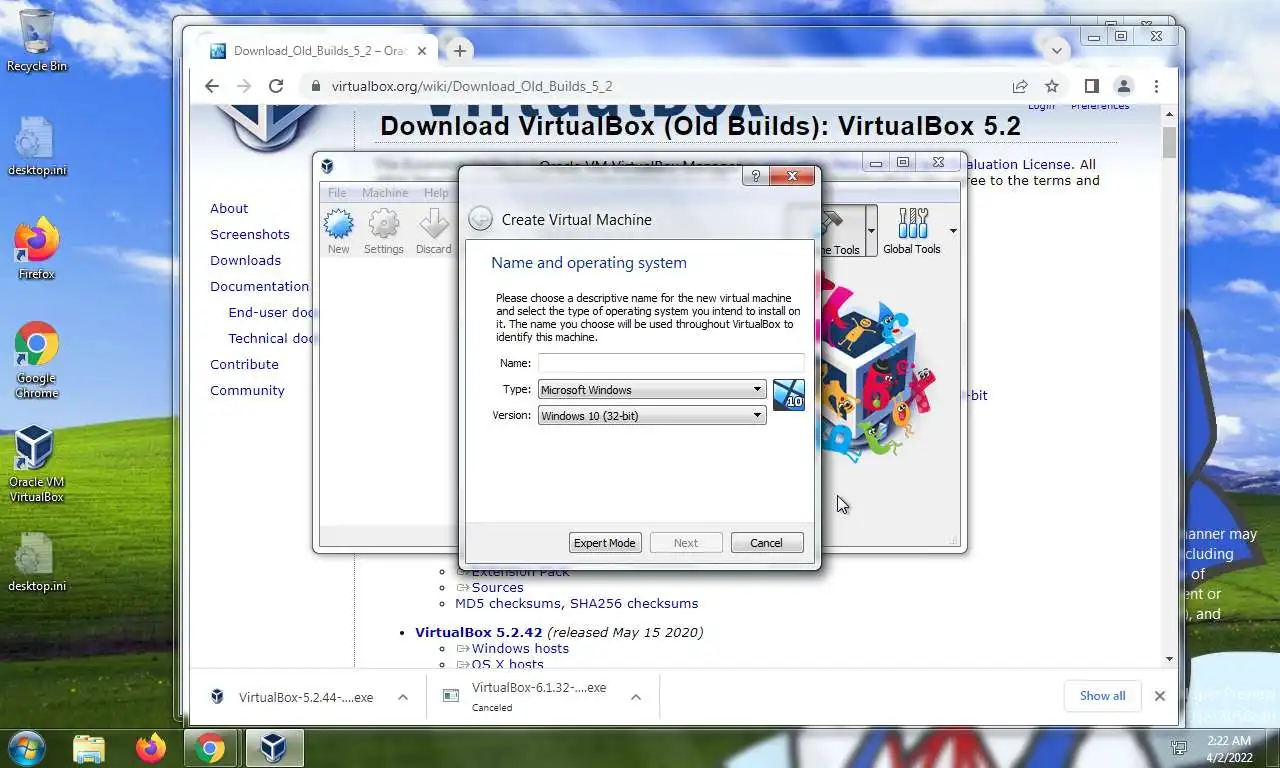Click the Firefox taskbar icon
The width and height of the screenshot is (1280, 768).
point(151,748)
